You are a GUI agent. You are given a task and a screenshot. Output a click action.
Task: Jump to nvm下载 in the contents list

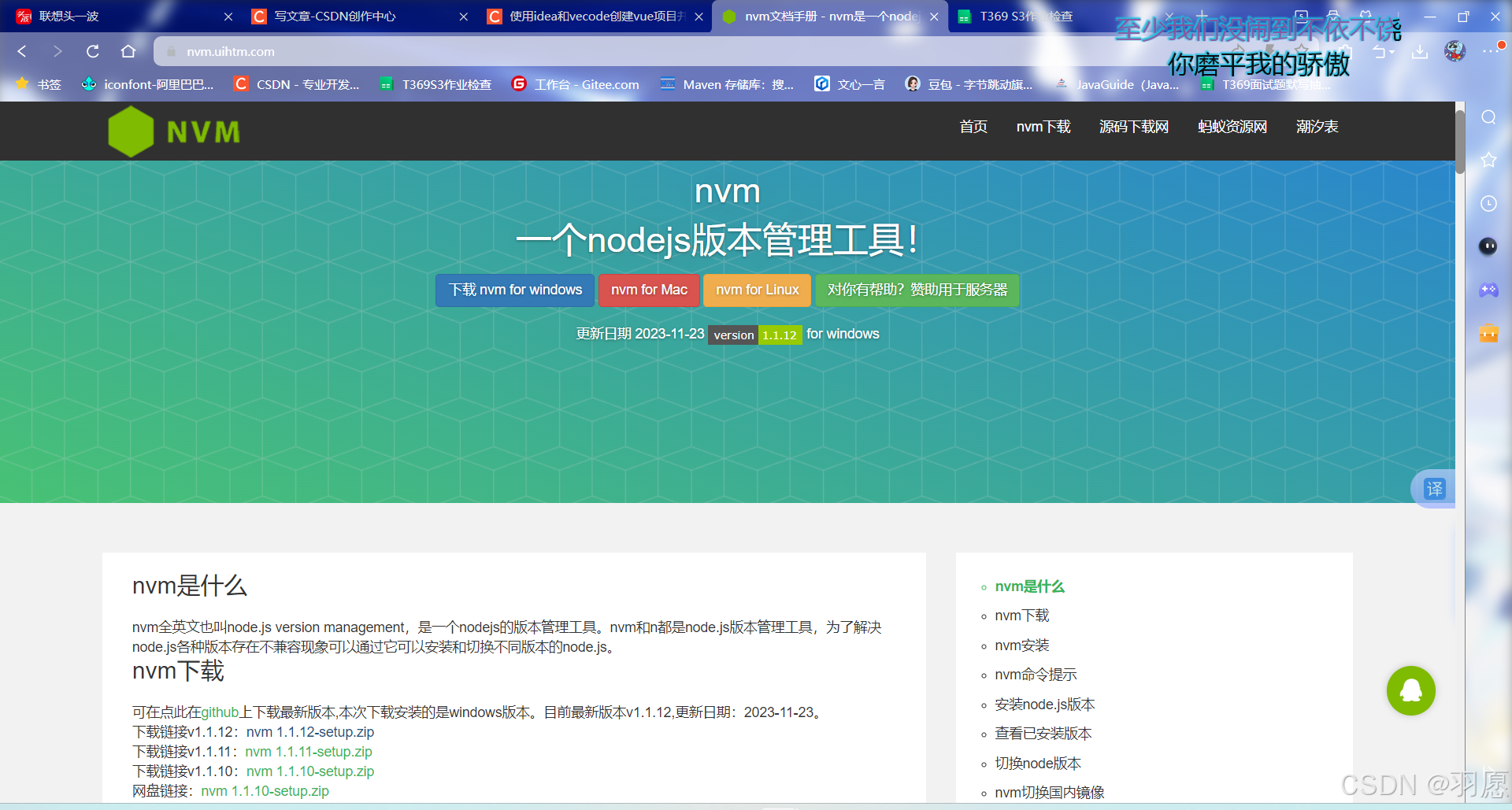(x=1022, y=616)
